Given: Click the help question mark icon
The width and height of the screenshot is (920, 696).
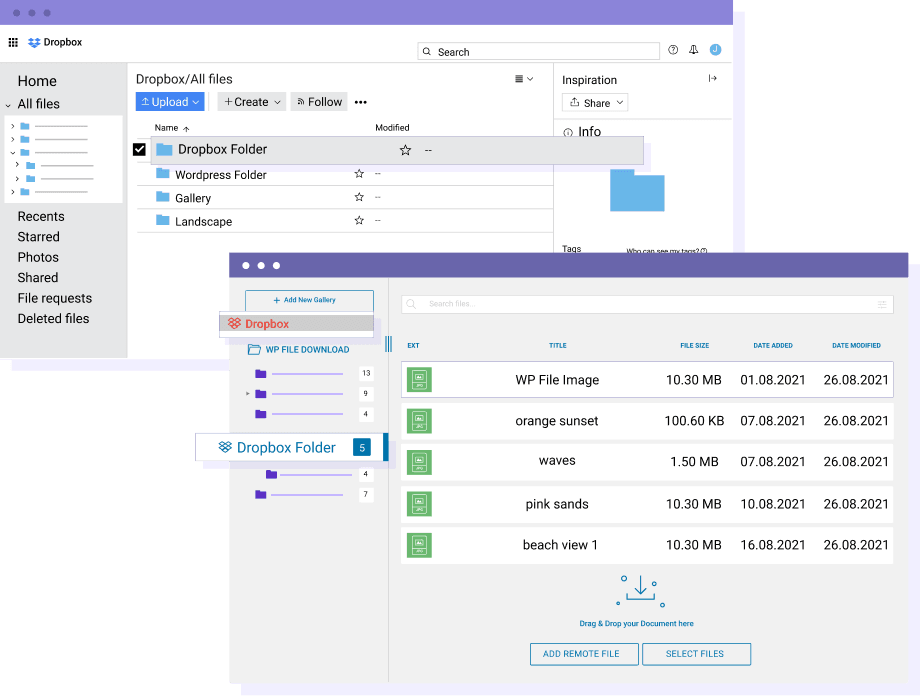Looking at the screenshot, I should coord(673,50).
